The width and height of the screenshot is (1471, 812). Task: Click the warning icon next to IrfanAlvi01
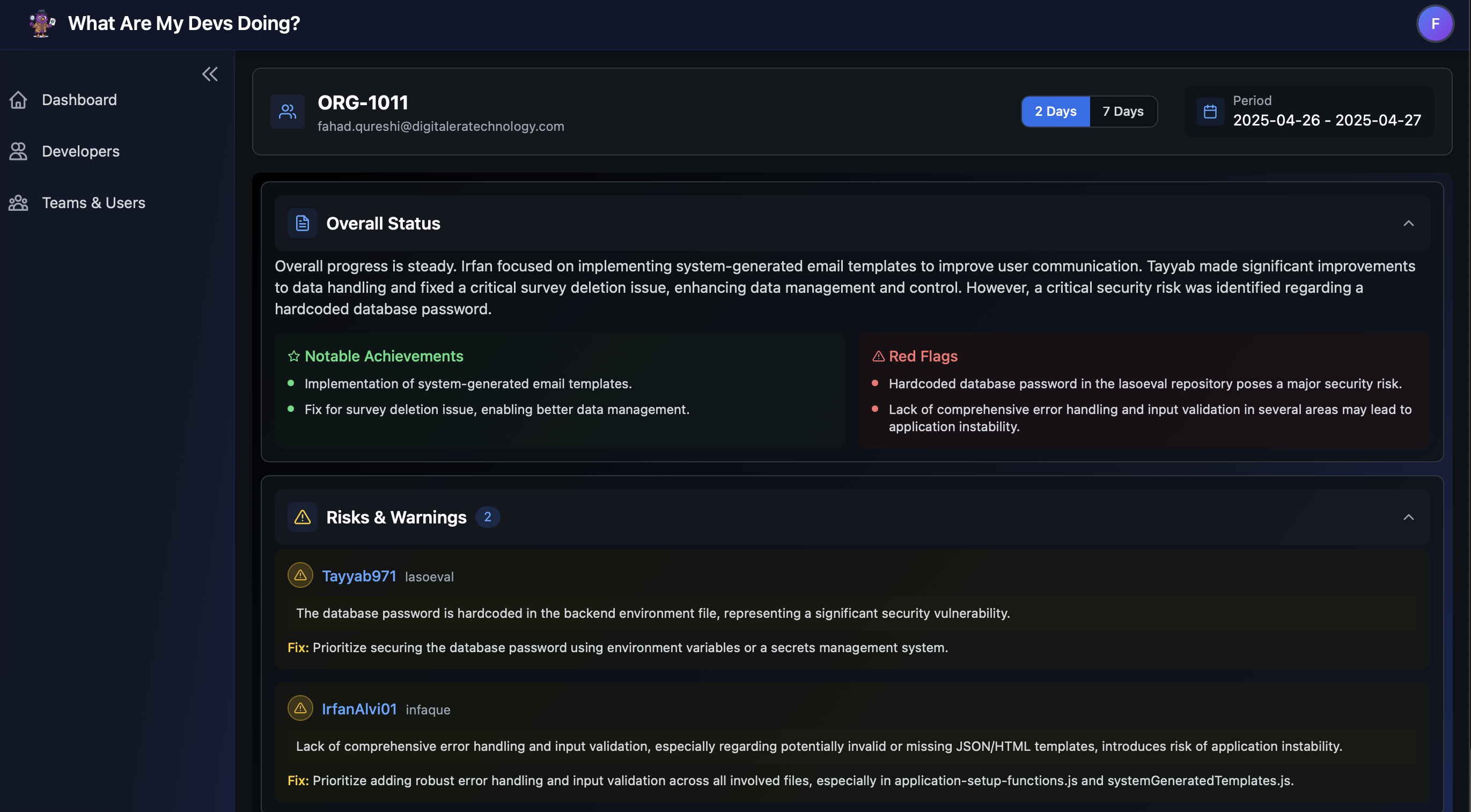(x=300, y=708)
